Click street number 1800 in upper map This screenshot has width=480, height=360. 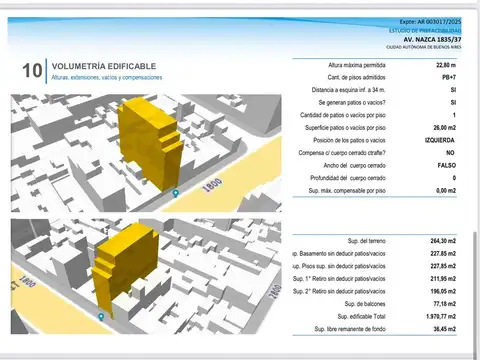click(212, 185)
